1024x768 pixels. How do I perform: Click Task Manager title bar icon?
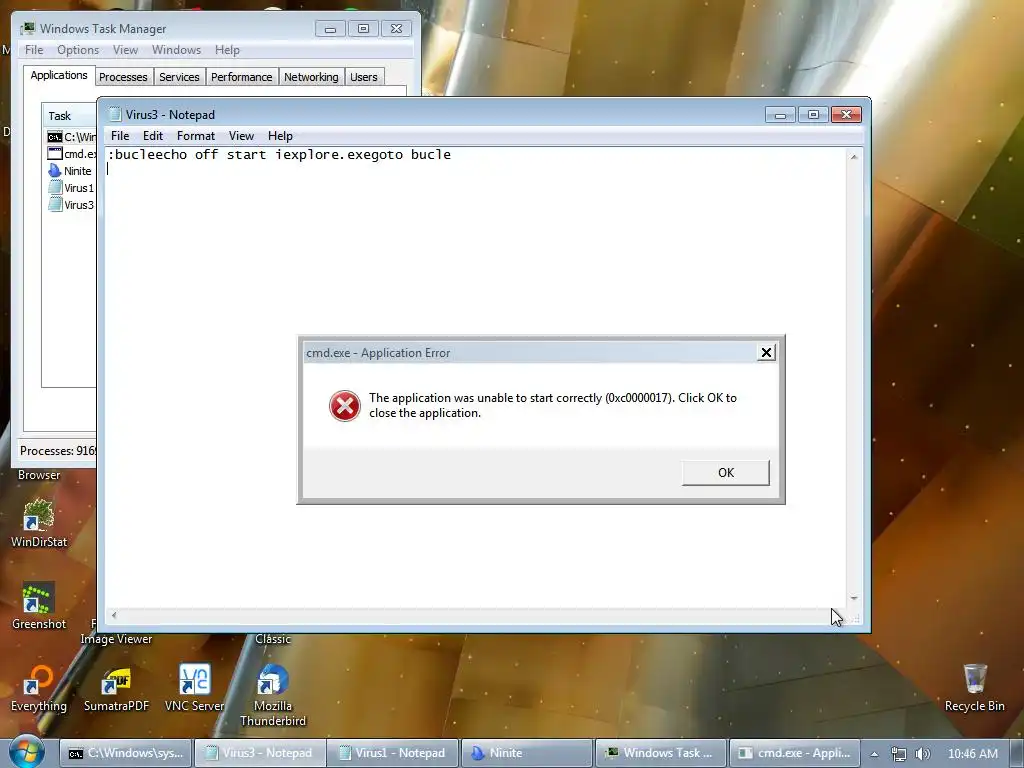pyautogui.click(x=28, y=29)
